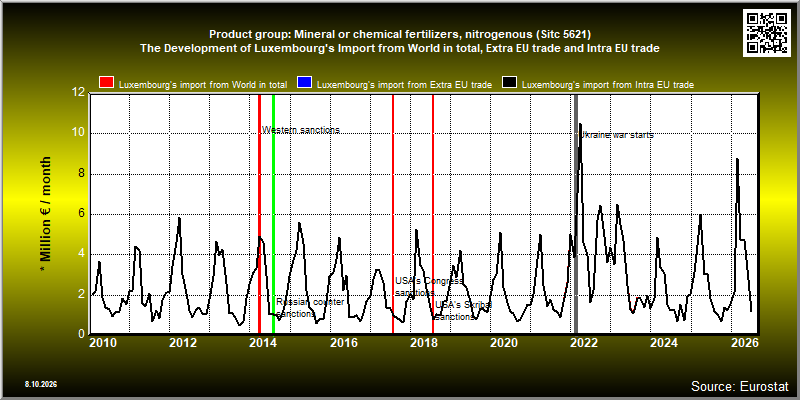800x400 pixels.
Task: Click the Ukraine war starts label
Action: click(x=617, y=135)
